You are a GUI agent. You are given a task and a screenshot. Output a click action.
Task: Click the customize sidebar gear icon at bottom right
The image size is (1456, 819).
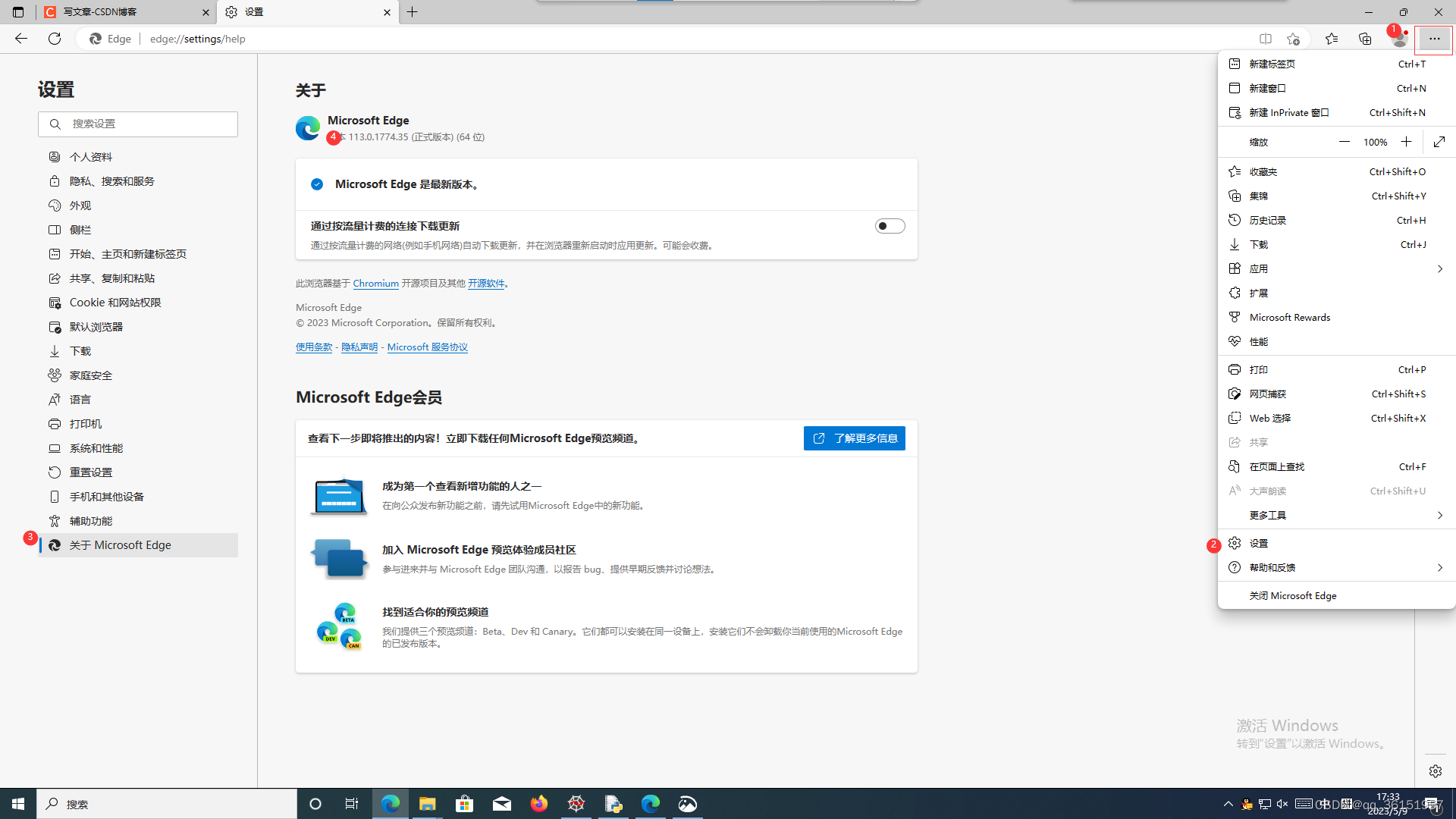tap(1435, 771)
